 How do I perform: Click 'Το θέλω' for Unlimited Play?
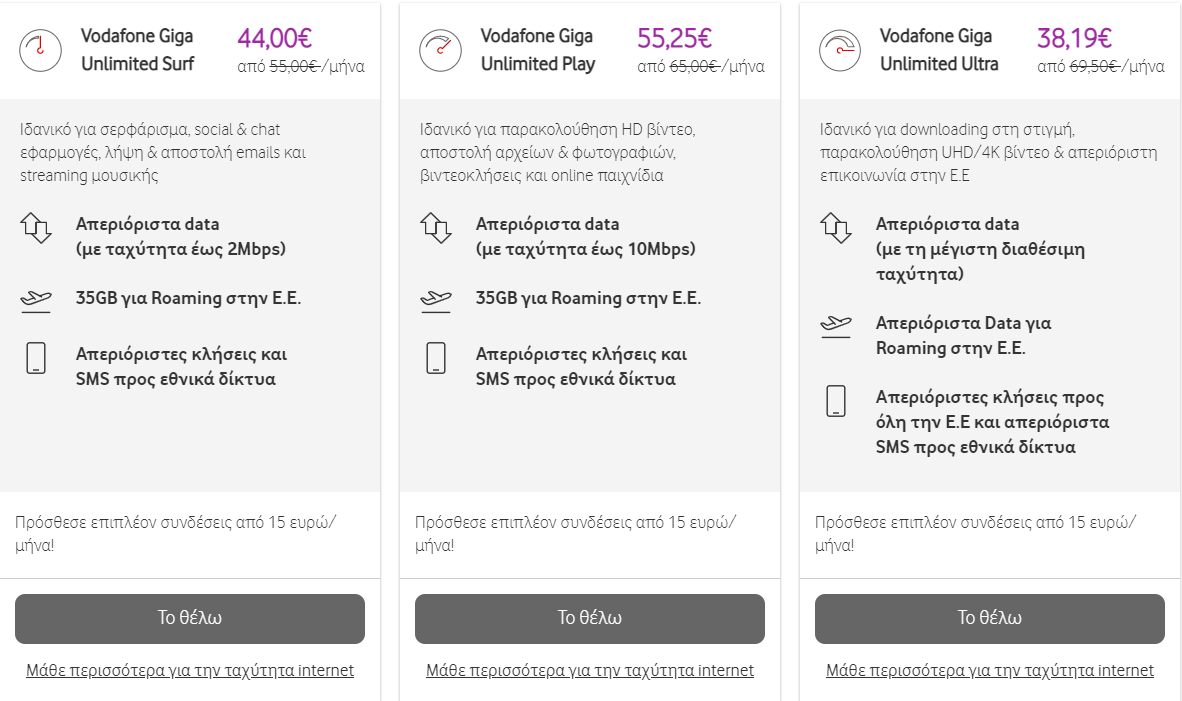(x=589, y=619)
